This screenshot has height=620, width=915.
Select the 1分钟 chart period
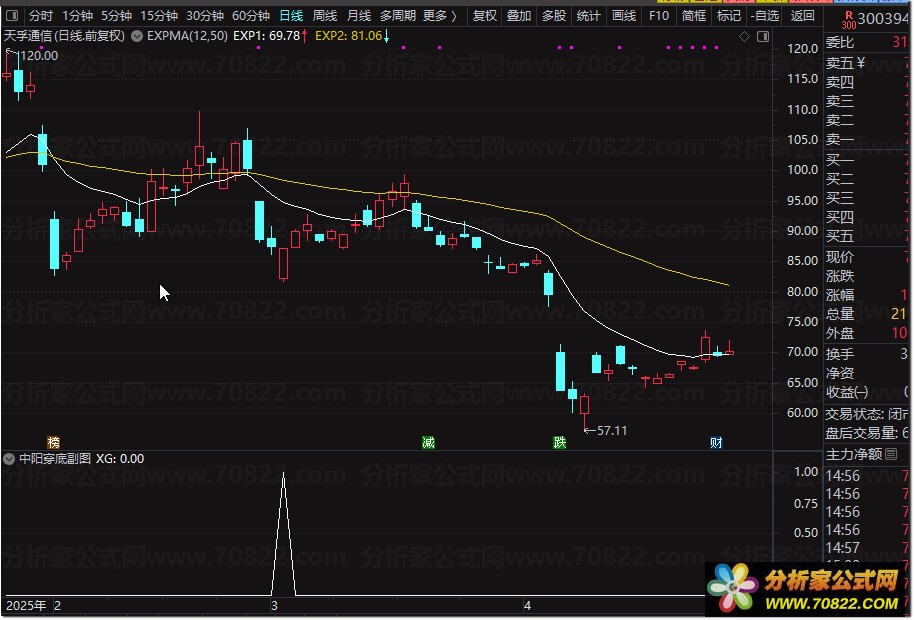tap(77, 16)
